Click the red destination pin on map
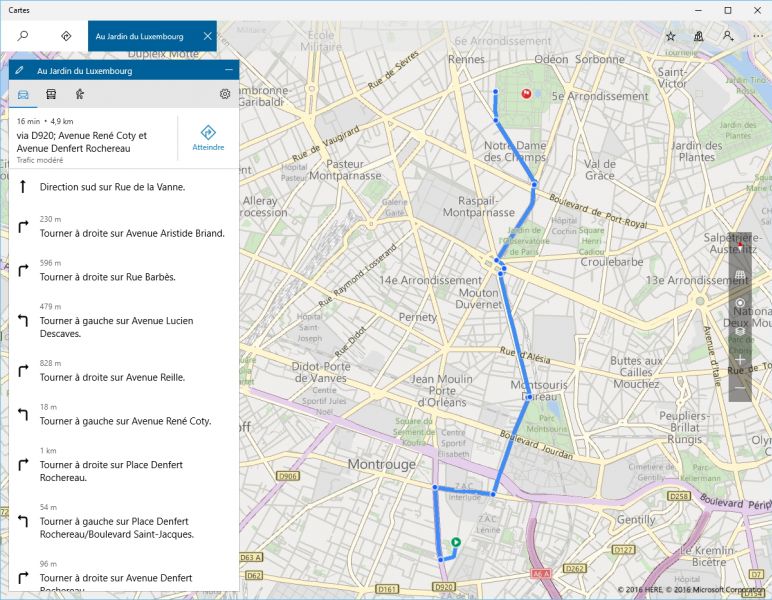The height and width of the screenshot is (600, 772). (x=526, y=94)
